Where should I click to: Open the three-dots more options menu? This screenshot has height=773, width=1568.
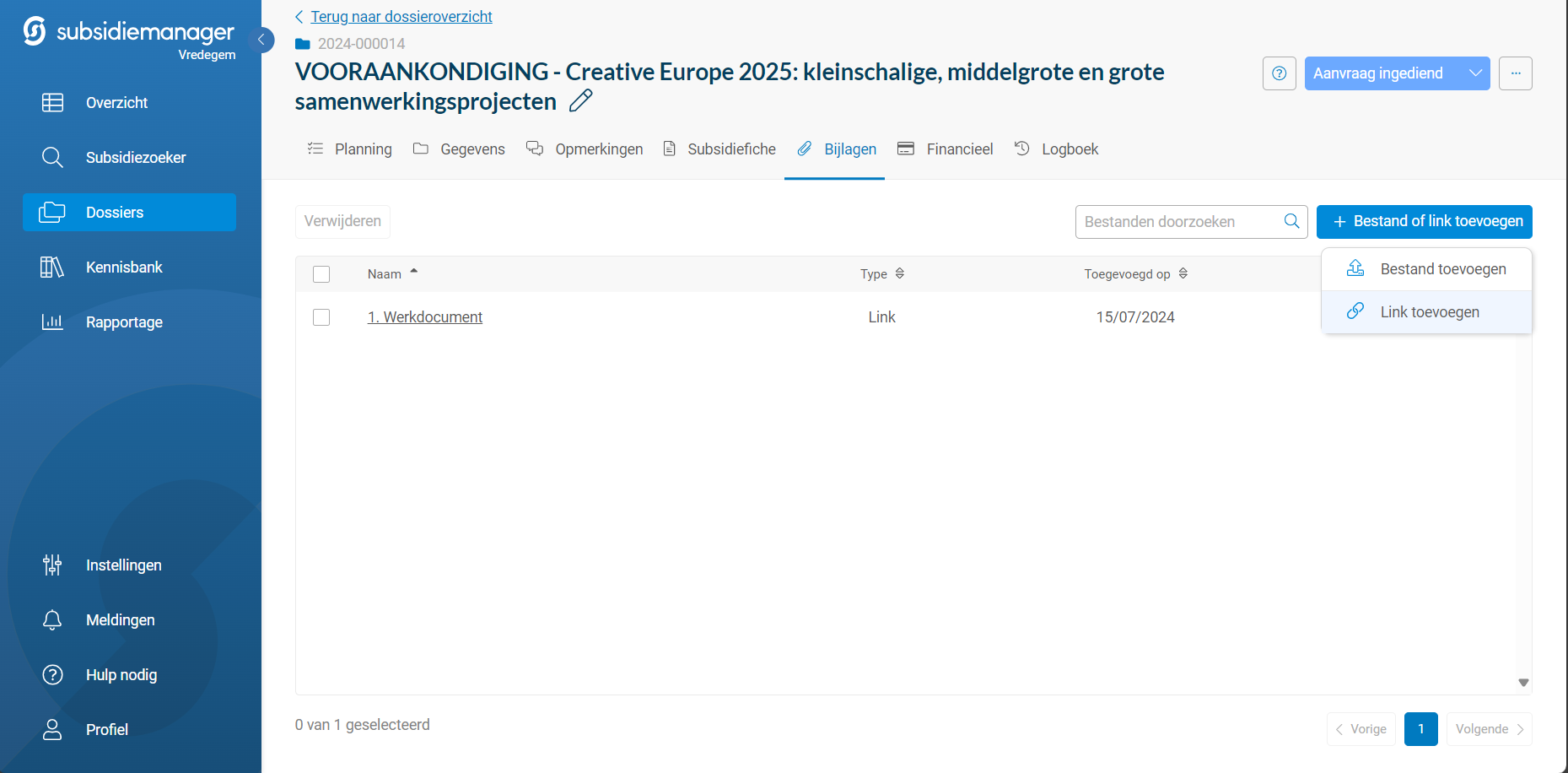click(1515, 73)
